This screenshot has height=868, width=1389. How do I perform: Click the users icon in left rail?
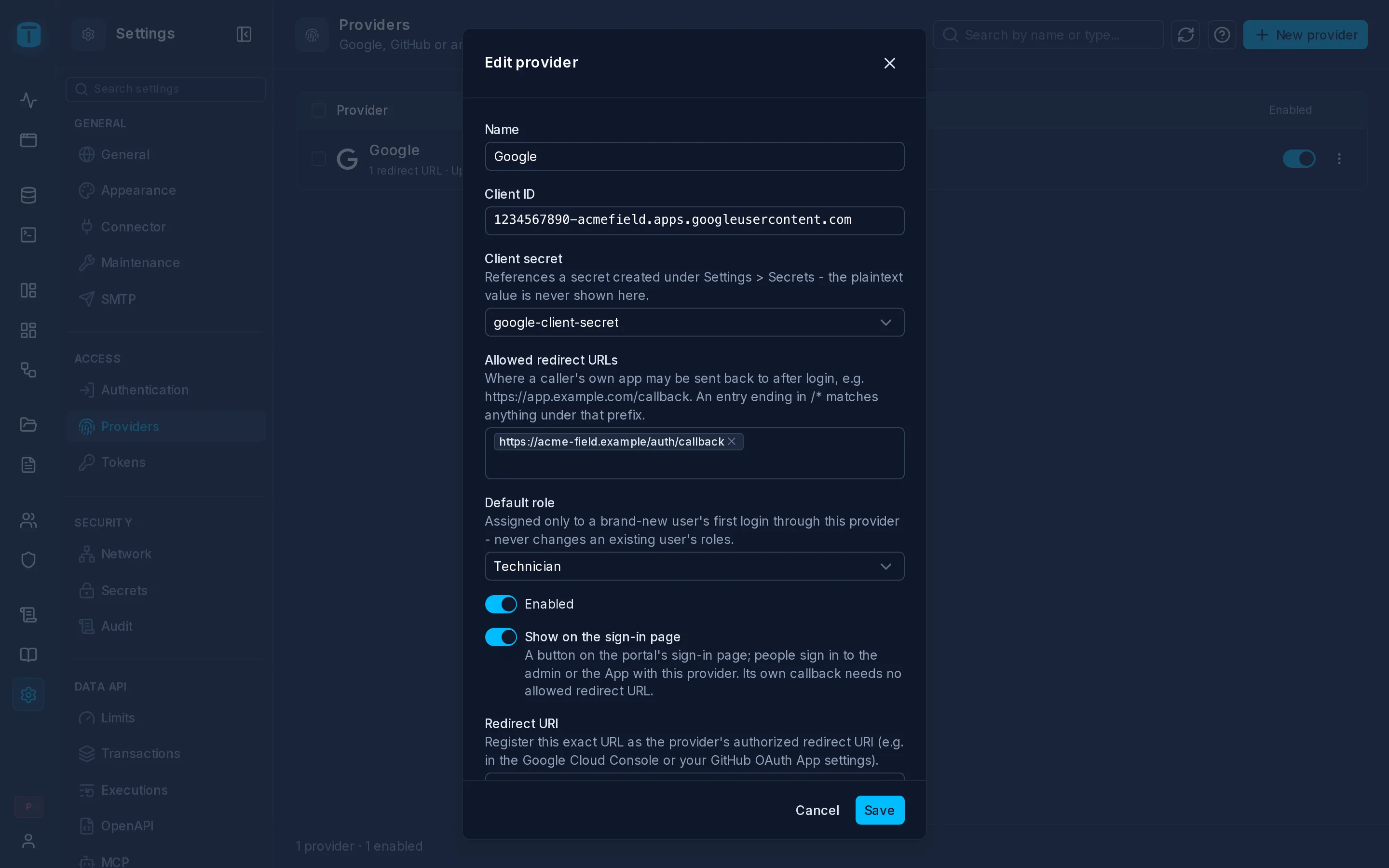point(28,521)
